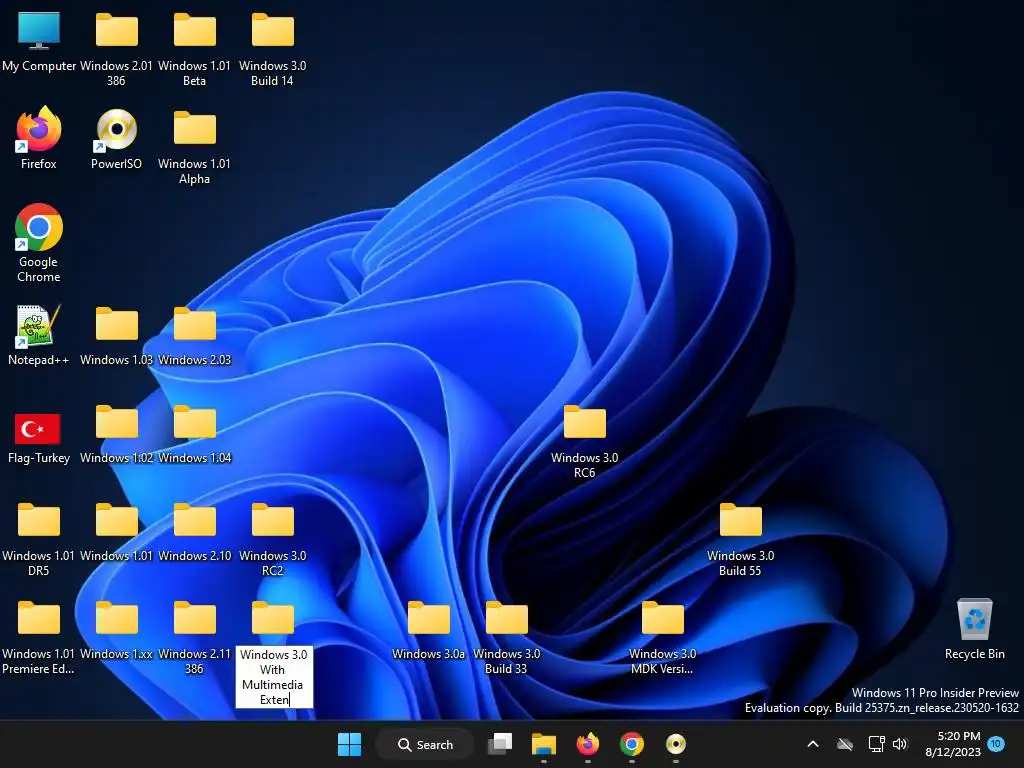This screenshot has height=768, width=1024.
Task: Switch to Firefox in the taskbar
Action: (x=588, y=744)
